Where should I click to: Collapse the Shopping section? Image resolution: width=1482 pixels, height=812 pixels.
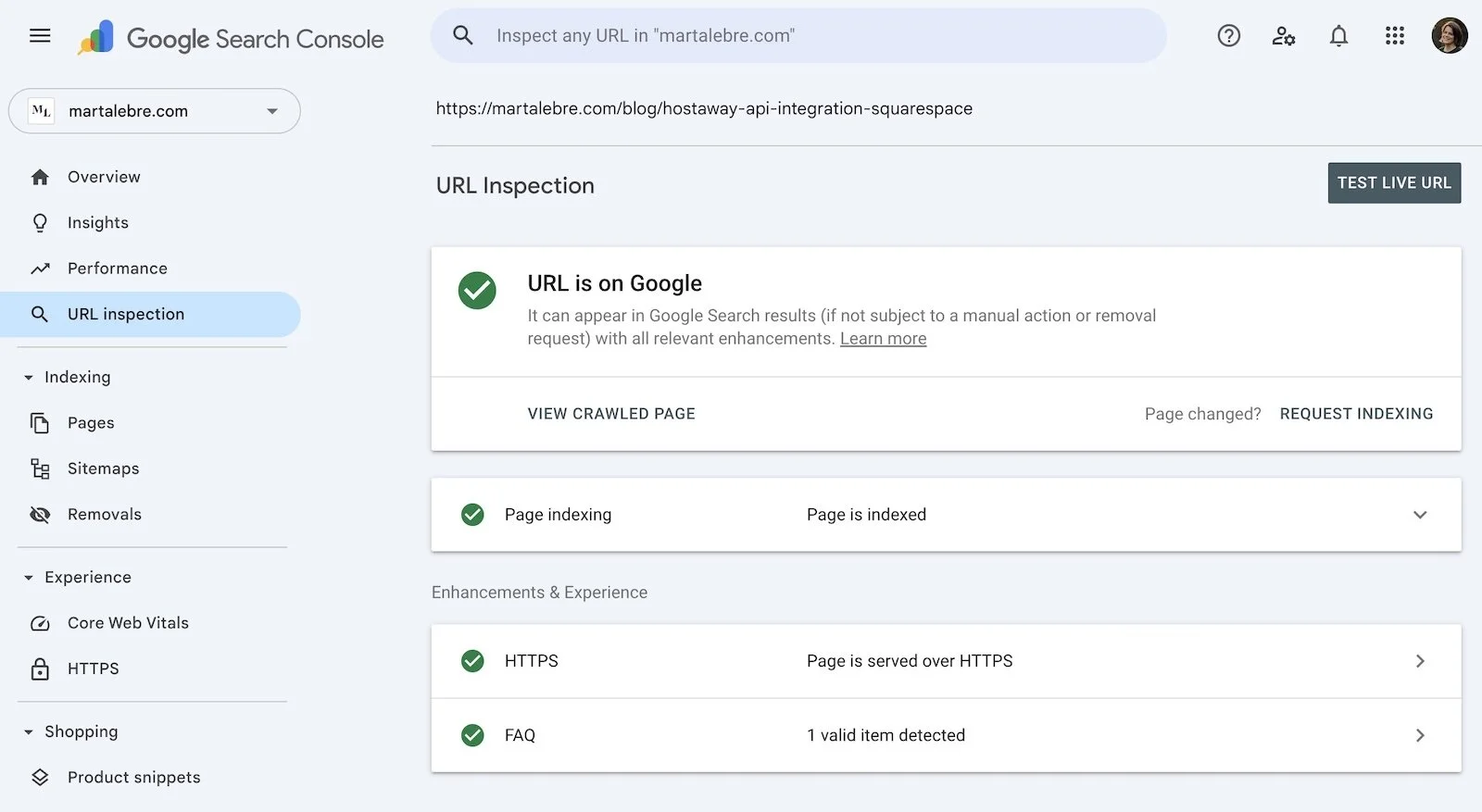tap(28, 732)
